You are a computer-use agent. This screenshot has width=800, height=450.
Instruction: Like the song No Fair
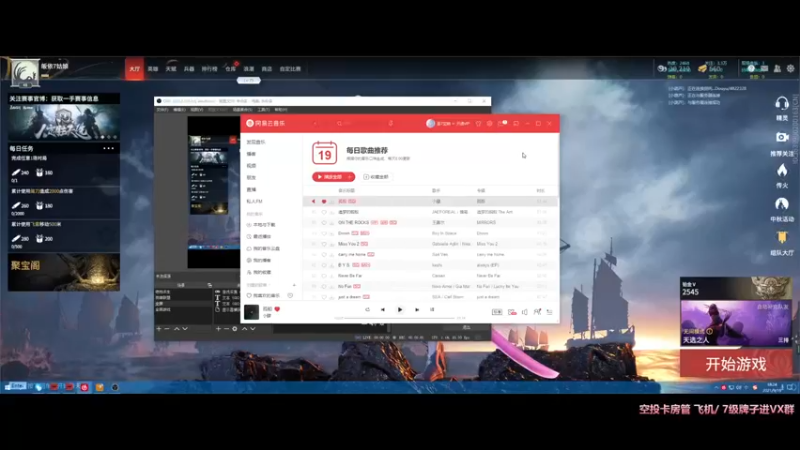323,286
